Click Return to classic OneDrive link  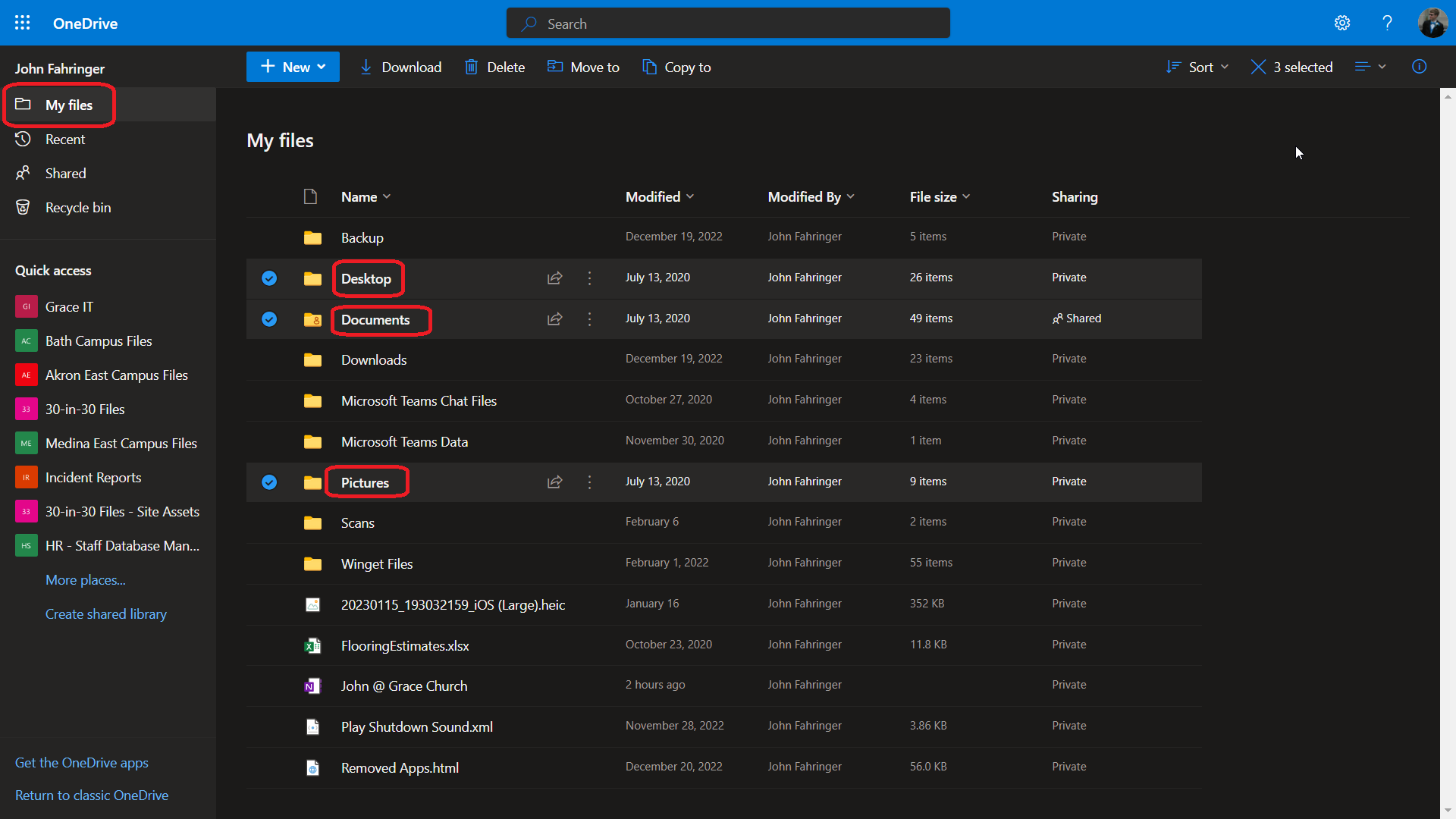click(x=92, y=795)
